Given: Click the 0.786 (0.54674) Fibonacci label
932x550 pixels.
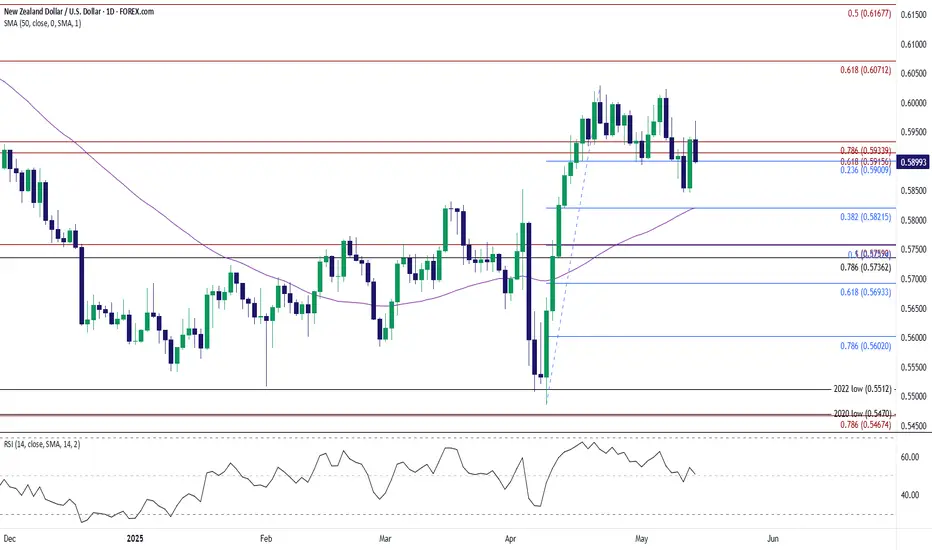Looking at the screenshot, I should (865, 425).
